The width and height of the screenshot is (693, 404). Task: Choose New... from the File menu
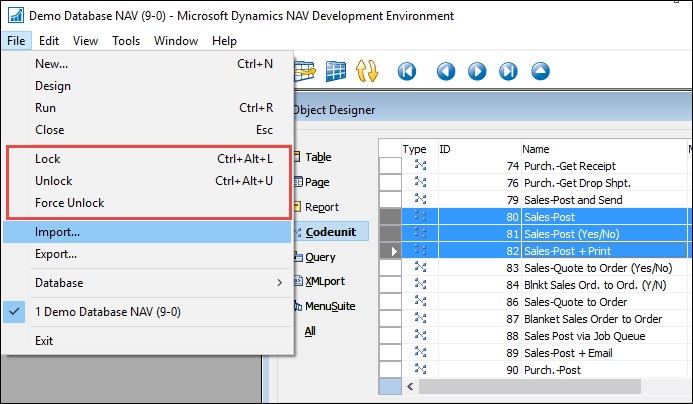[x=148, y=64]
